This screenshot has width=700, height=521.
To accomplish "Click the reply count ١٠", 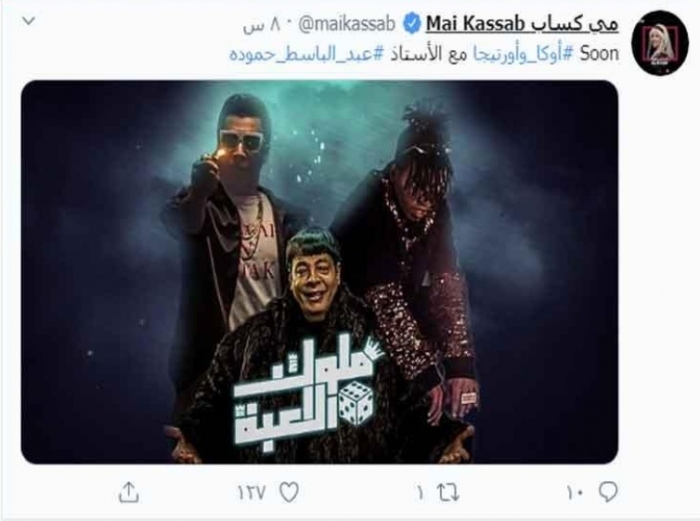I will pyautogui.click(x=576, y=493).
